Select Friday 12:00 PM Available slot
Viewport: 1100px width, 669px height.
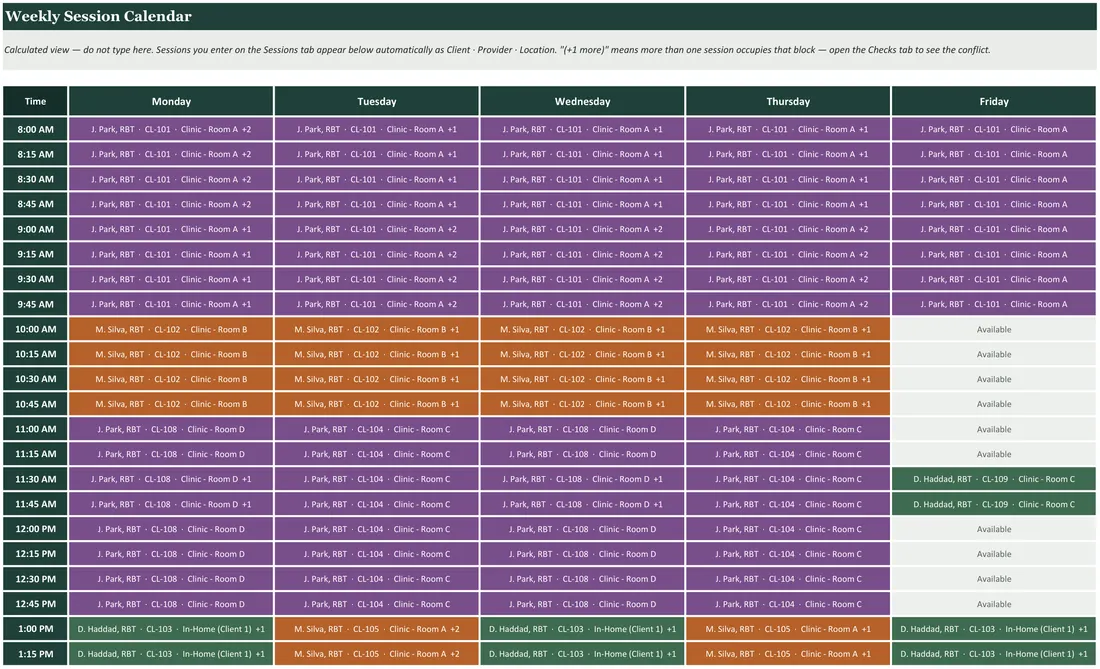993,529
